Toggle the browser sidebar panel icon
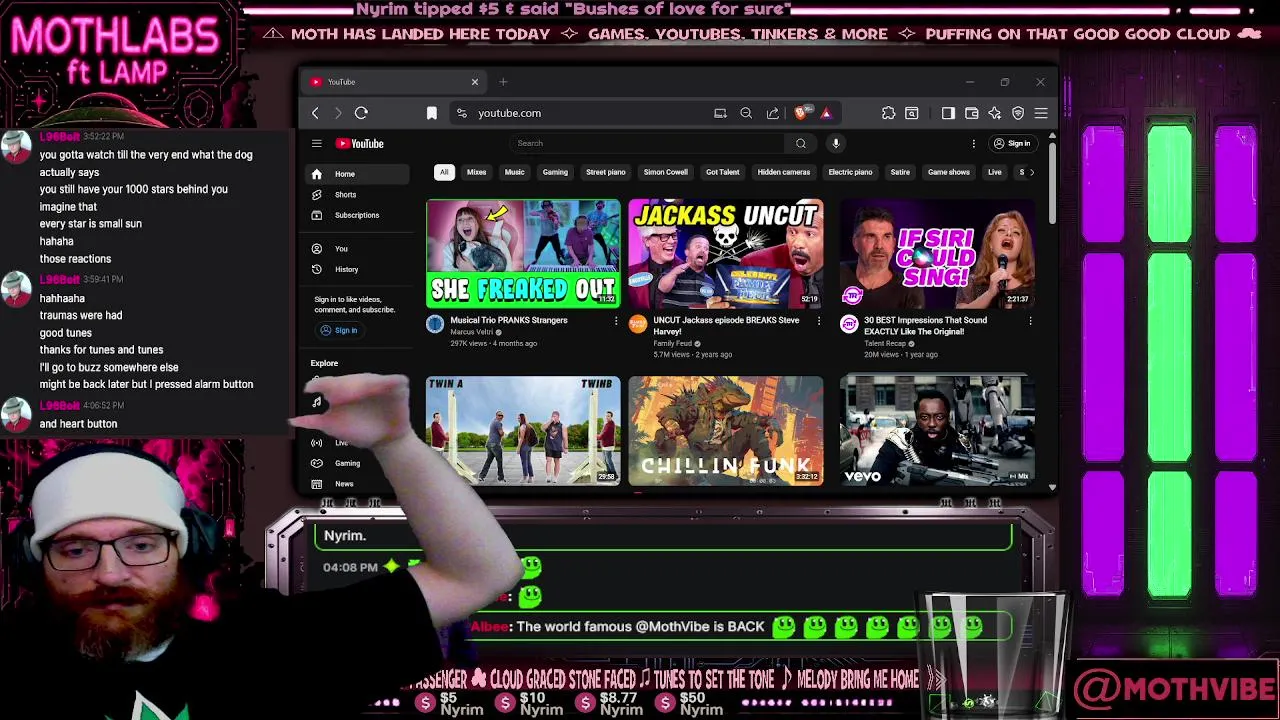The image size is (1280, 720). point(948,113)
